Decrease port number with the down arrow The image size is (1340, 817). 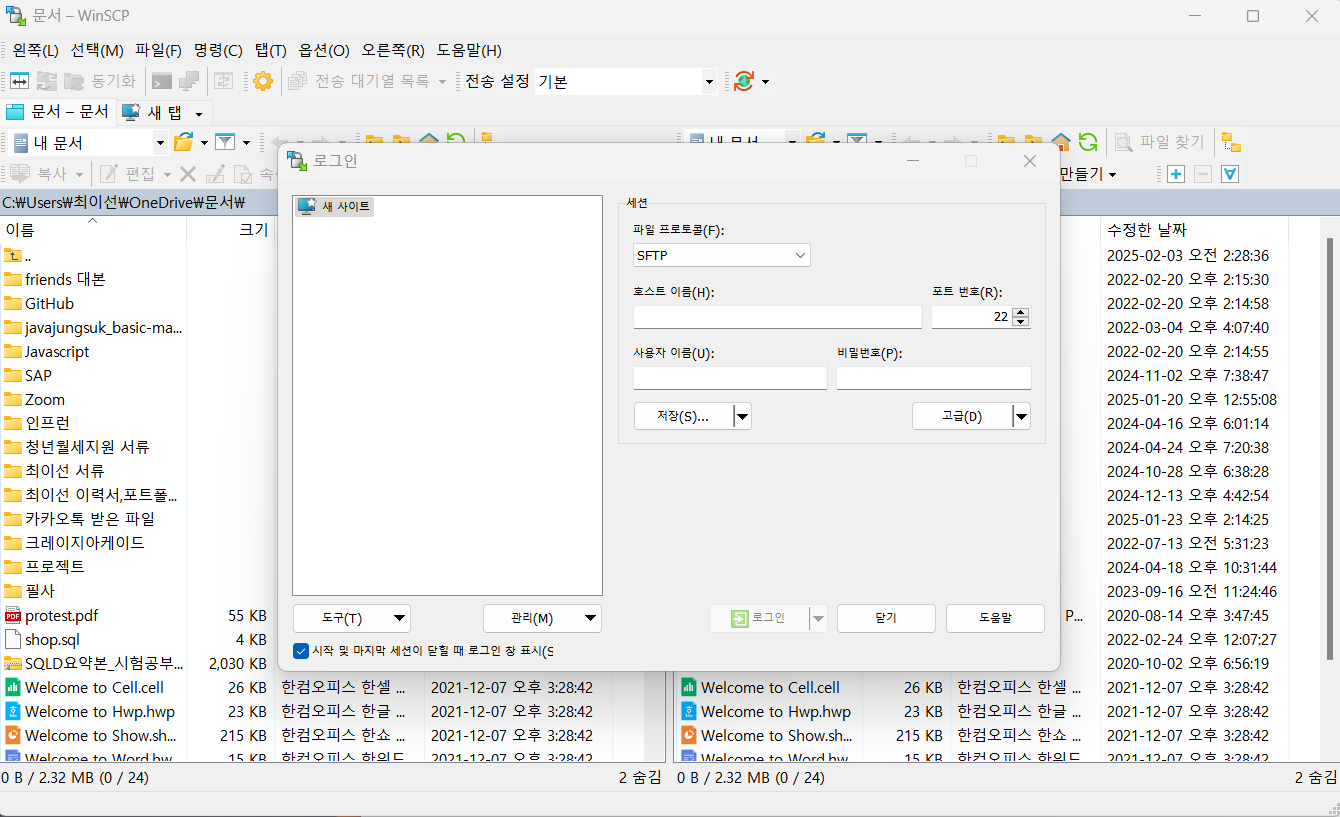click(x=1020, y=322)
